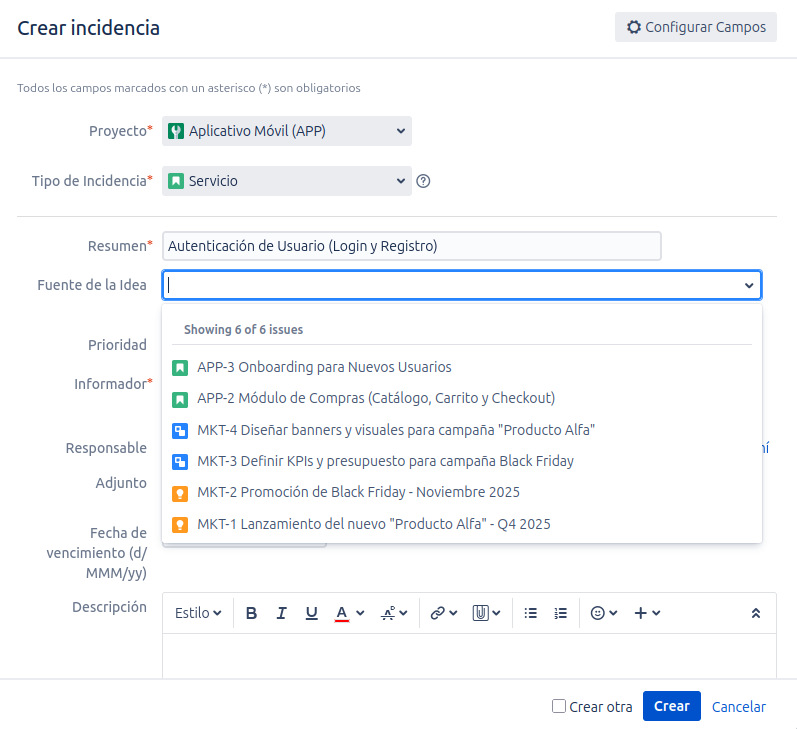
Task: Enable the Crear otra checkbox
Action: (x=559, y=706)
